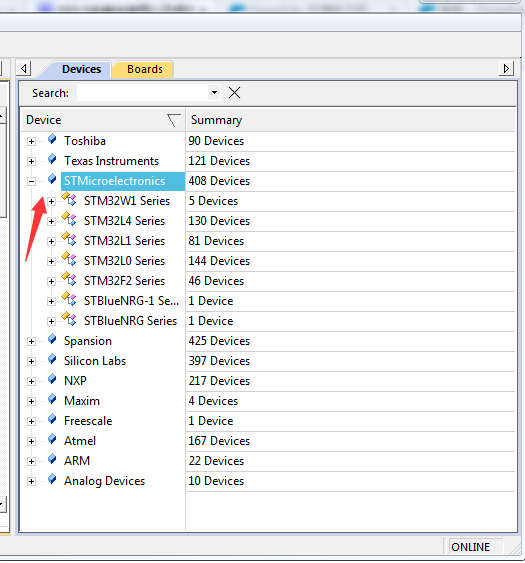Click the Summary column header

tap(350, 120)
